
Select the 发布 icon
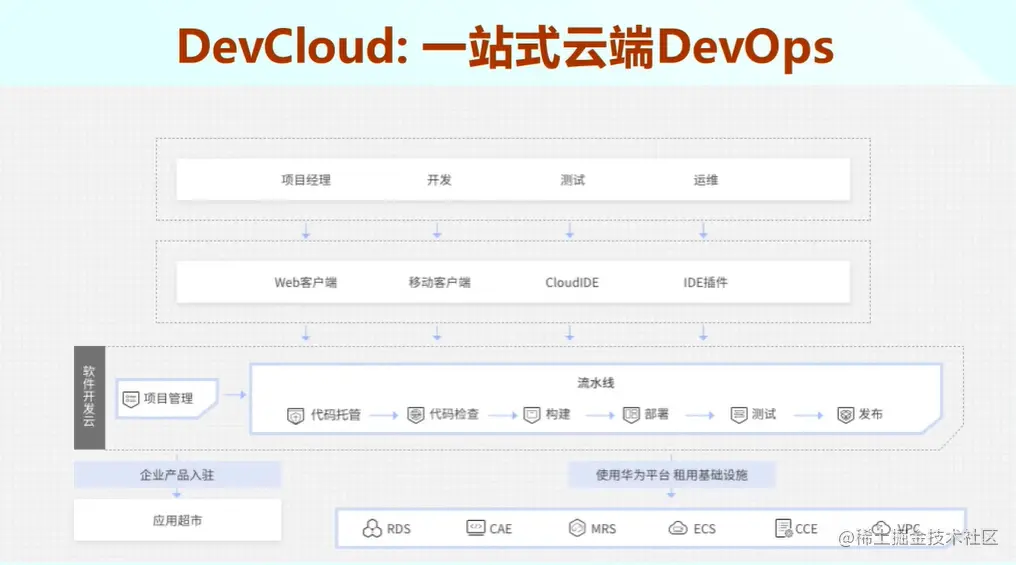pos(846,415)
